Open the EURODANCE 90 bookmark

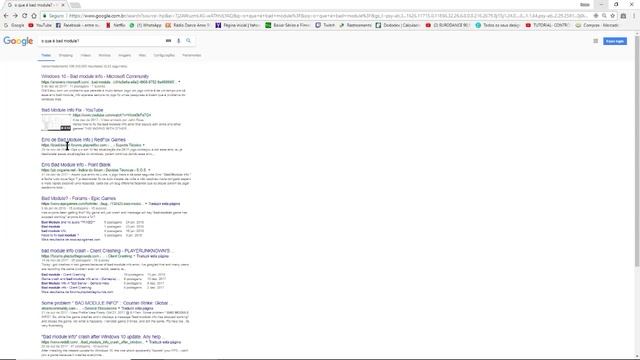coord(448,25)
